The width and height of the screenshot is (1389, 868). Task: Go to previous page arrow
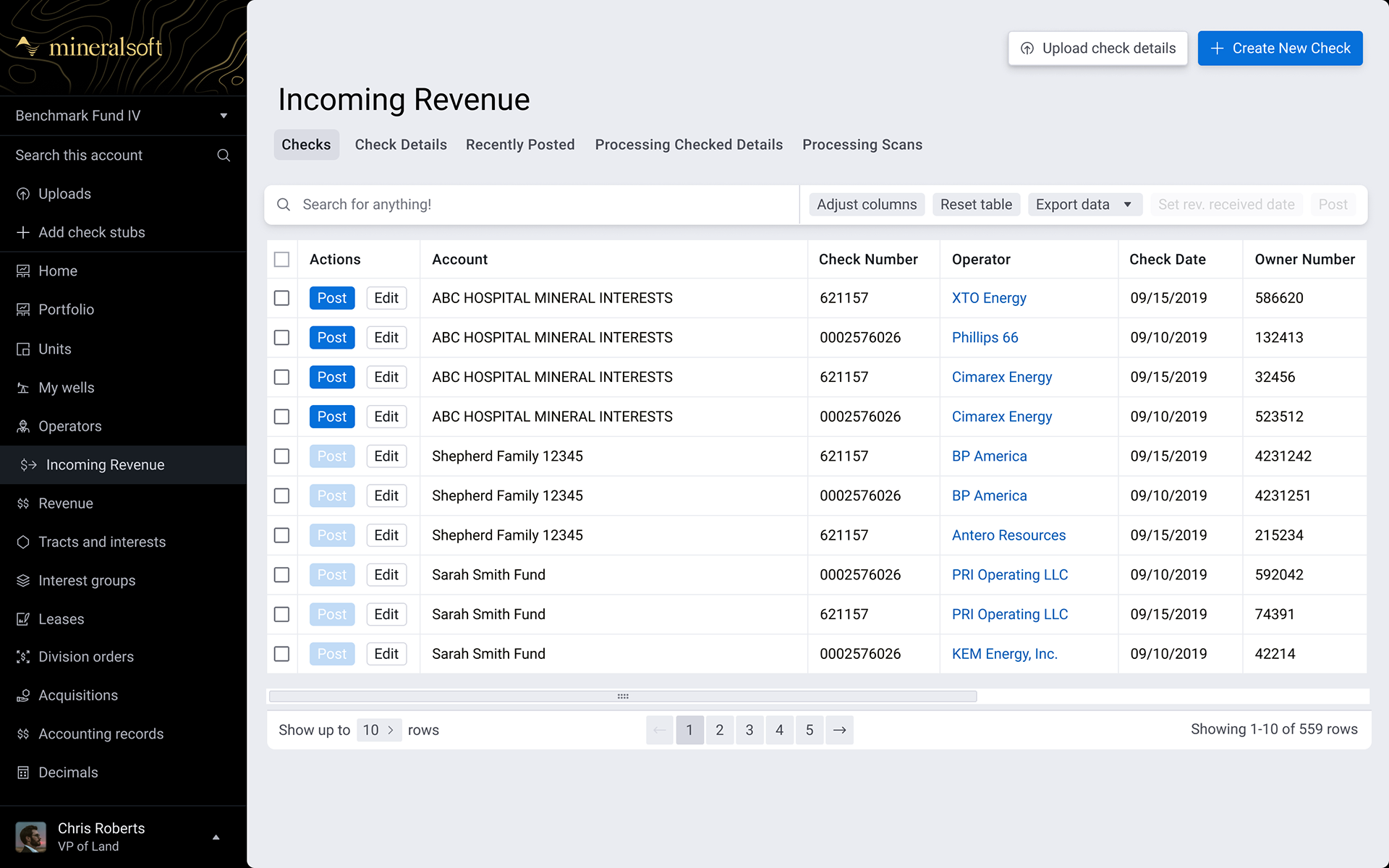[x=660, y=730]
